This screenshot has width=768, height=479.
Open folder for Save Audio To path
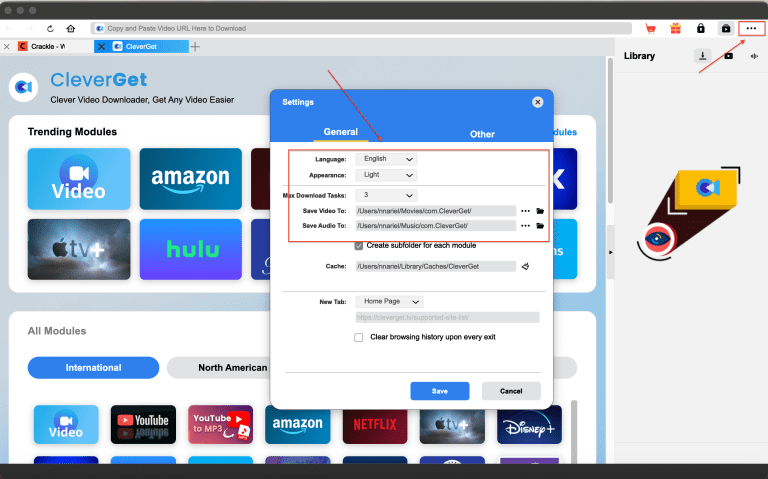(x=540, y=226)
